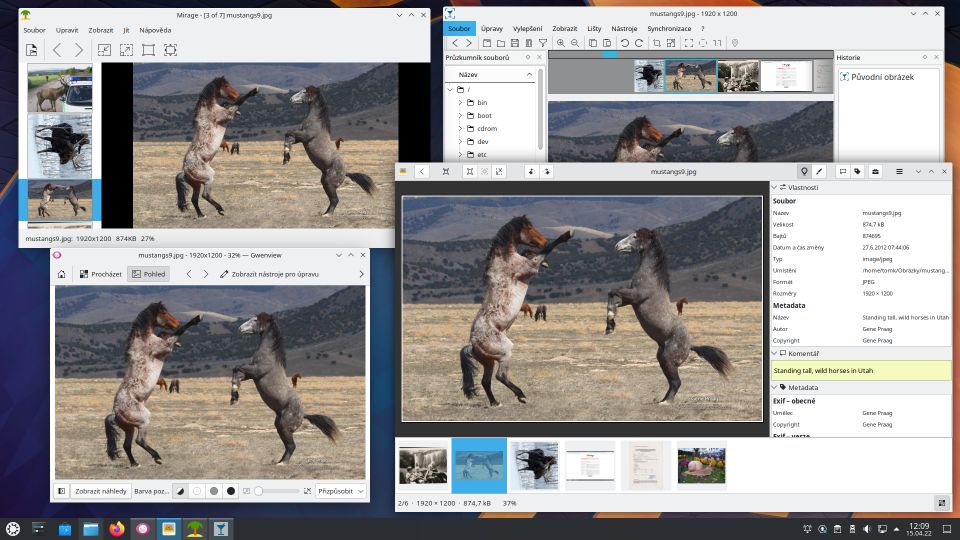Toggle Zobrazit náhledy thumbnails in Gwenview
The width and height of the screenshot is (960, 540).
pyautogui.click(x=100, y=491)
